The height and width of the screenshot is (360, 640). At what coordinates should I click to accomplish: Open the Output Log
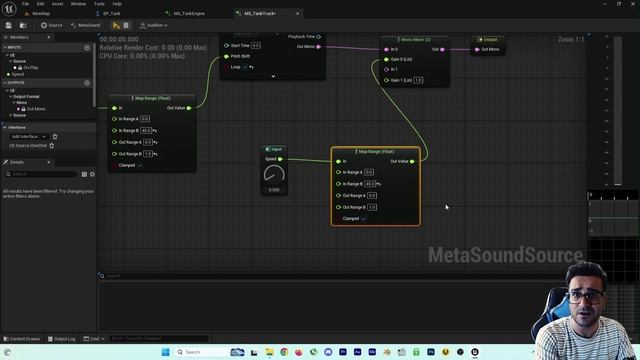click(x=62, y=339)
